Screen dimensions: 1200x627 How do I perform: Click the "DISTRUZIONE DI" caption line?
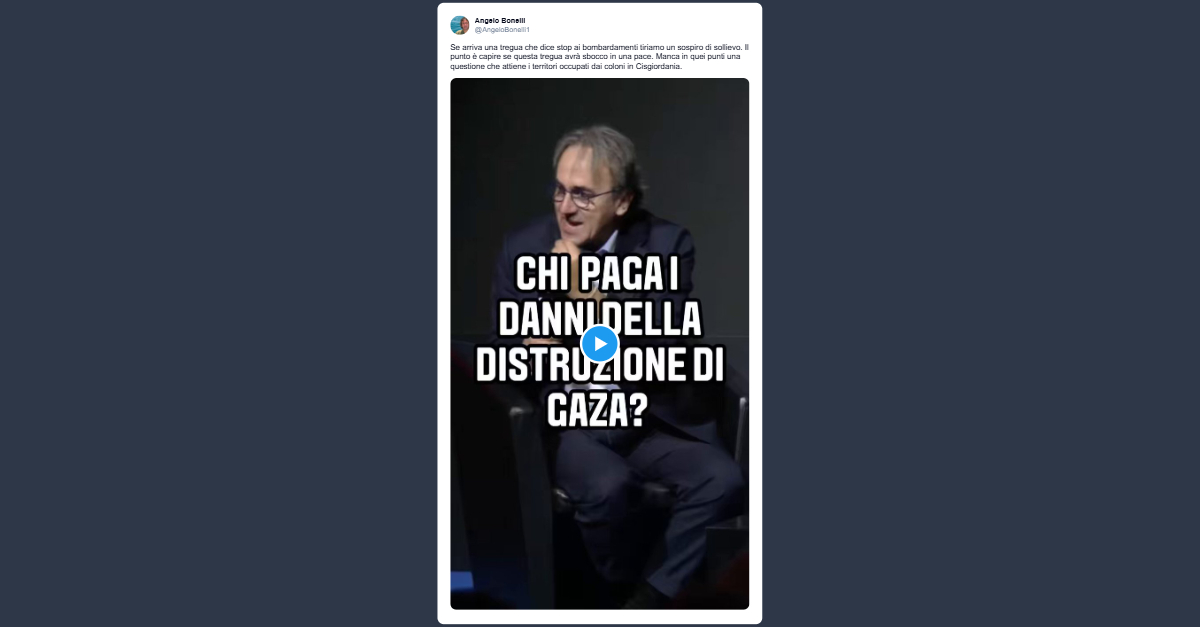[599, 365]
